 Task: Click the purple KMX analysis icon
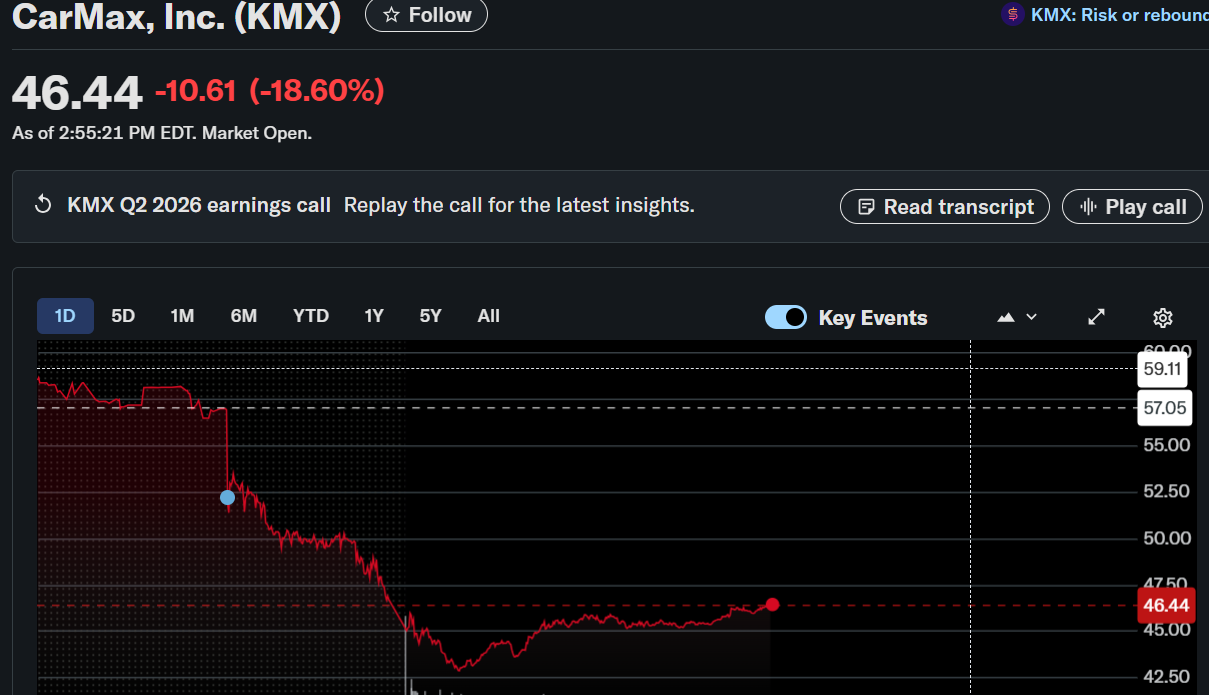(x=1013, y=15)
